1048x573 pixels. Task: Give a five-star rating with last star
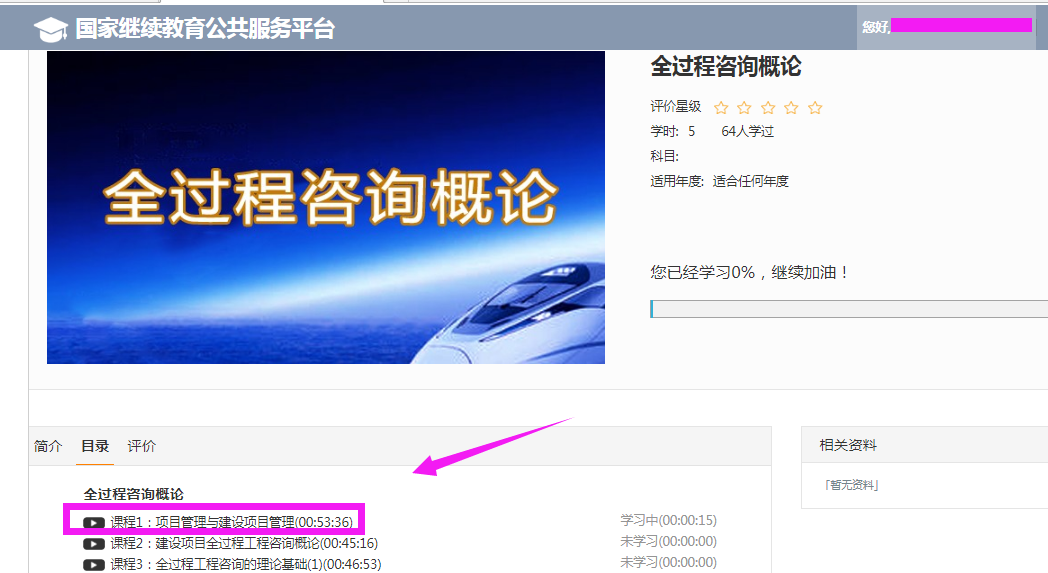click(x=815, y=108)
